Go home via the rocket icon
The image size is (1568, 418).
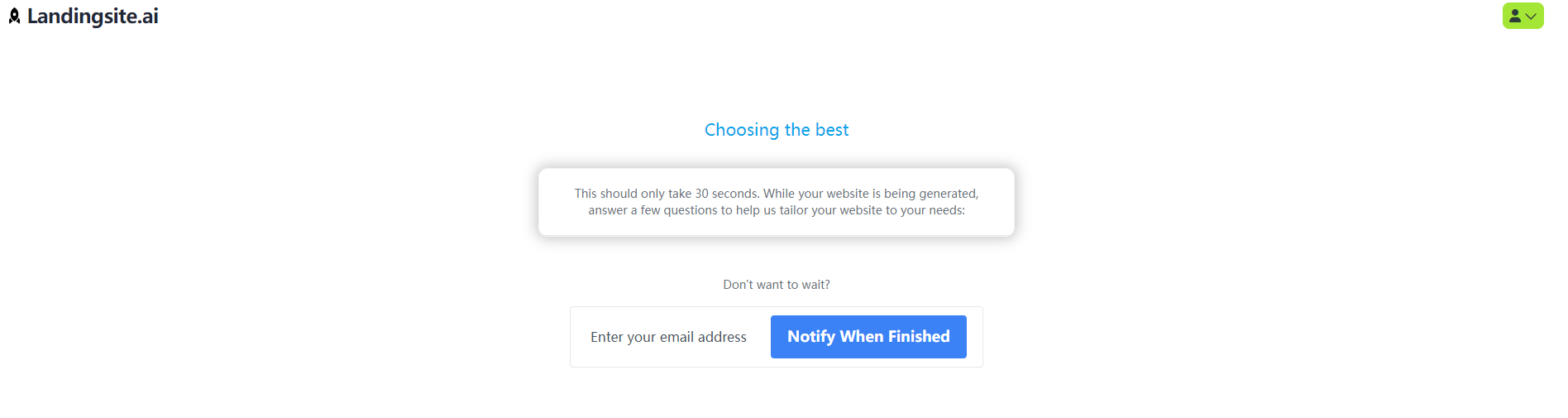tap(14, 17)
